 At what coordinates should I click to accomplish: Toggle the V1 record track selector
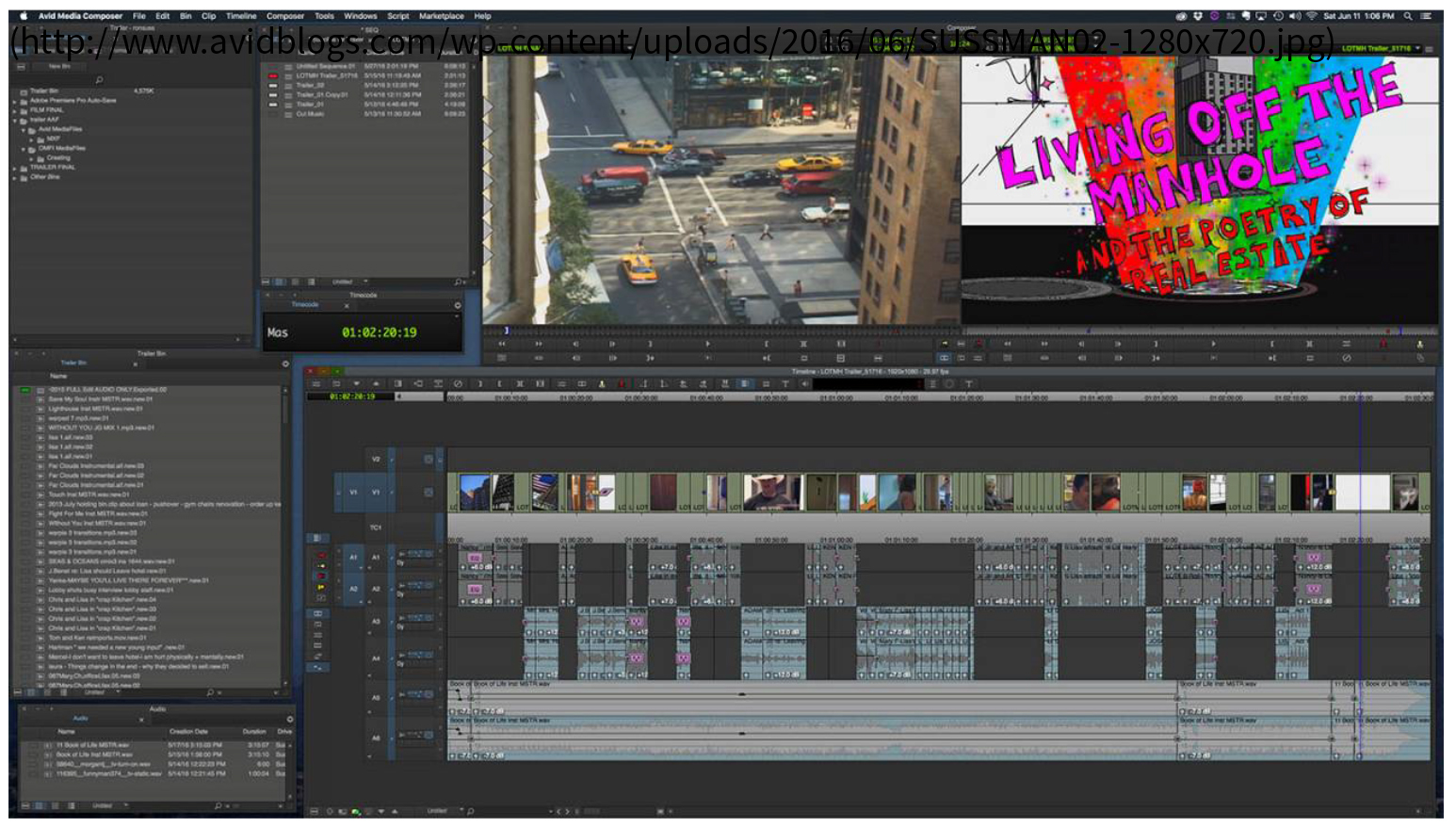tap(375, 493)
